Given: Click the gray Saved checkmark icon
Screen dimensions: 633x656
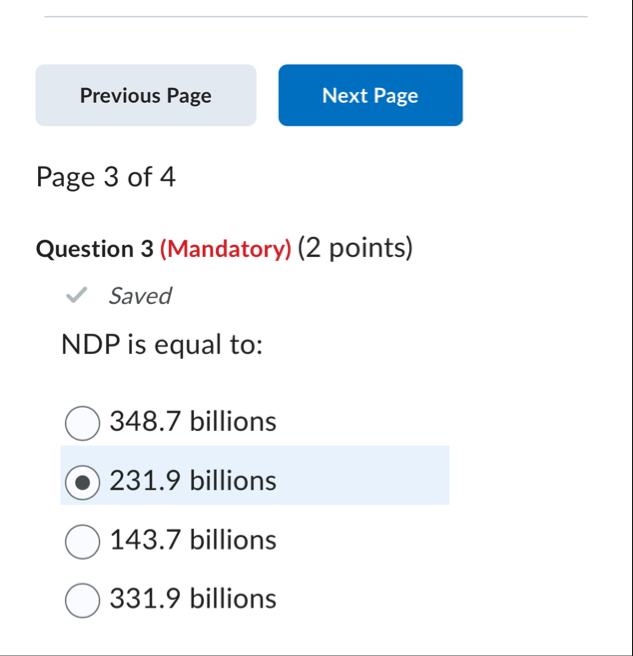Looking at the screenshot, I should pos(77,295).
